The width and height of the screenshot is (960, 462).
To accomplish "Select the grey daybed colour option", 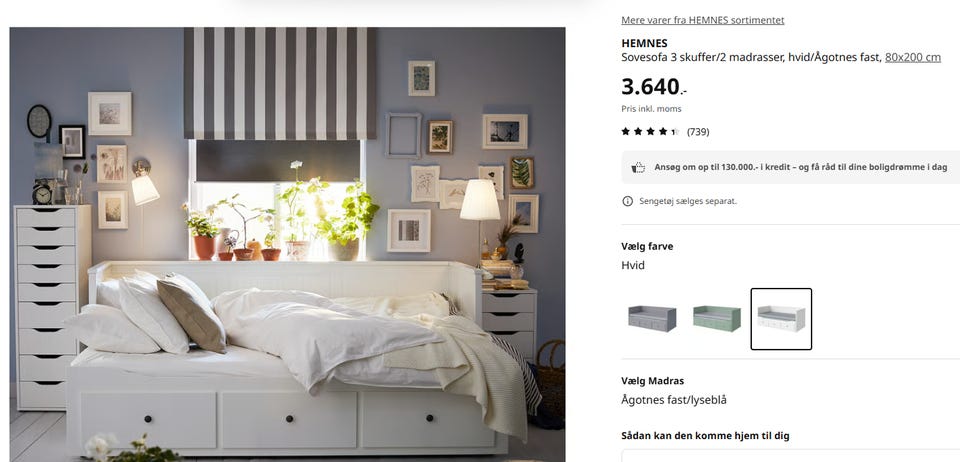I will tap(652, 319).
